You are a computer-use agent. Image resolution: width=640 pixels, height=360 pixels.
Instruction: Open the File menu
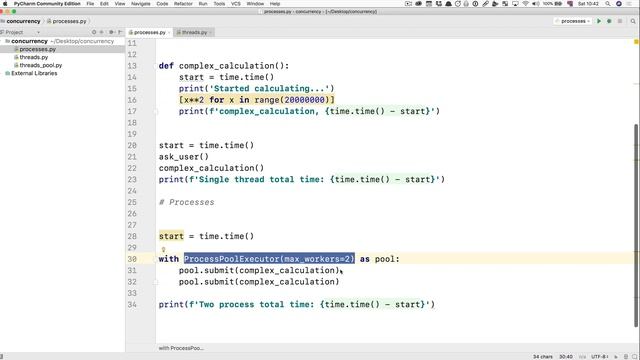point(90,4)
